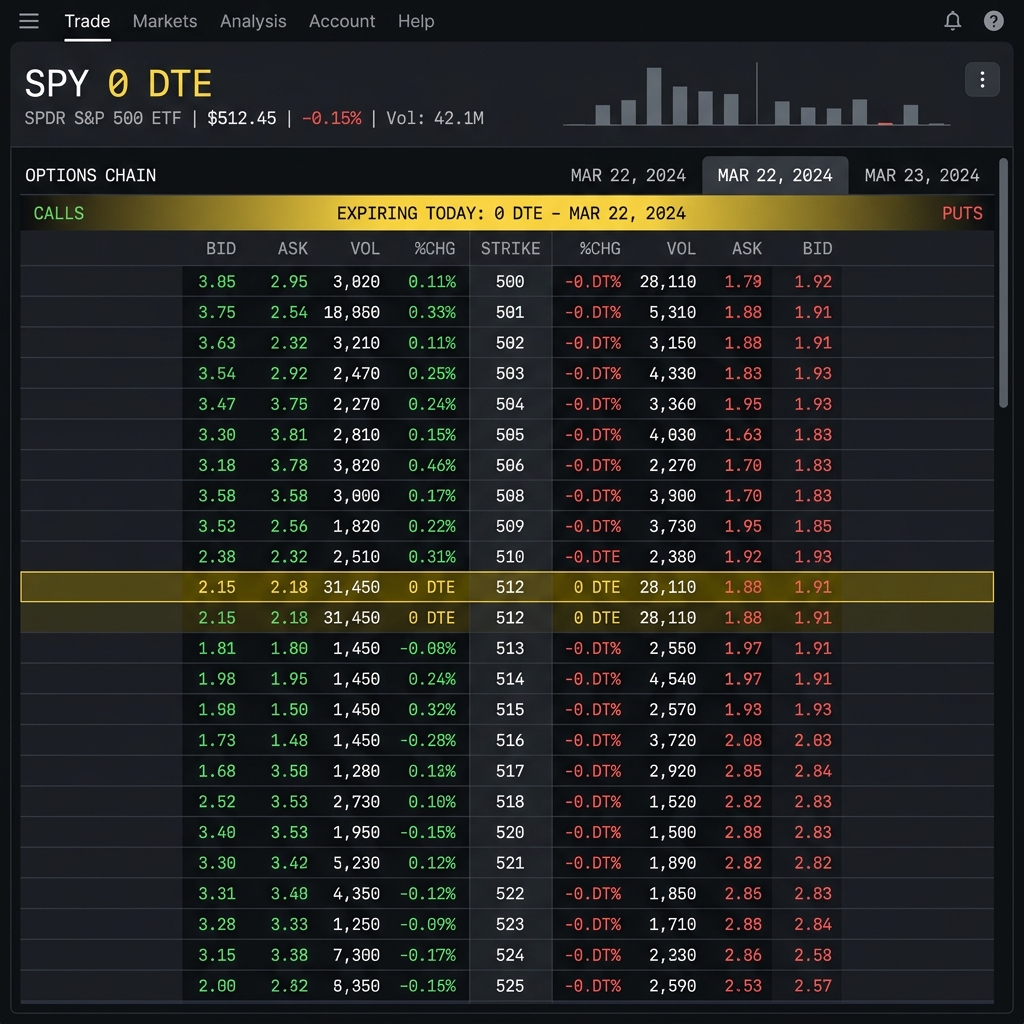Click the -0.15% change value in header
The image size is (1024, 1024).
click(331, 118)
